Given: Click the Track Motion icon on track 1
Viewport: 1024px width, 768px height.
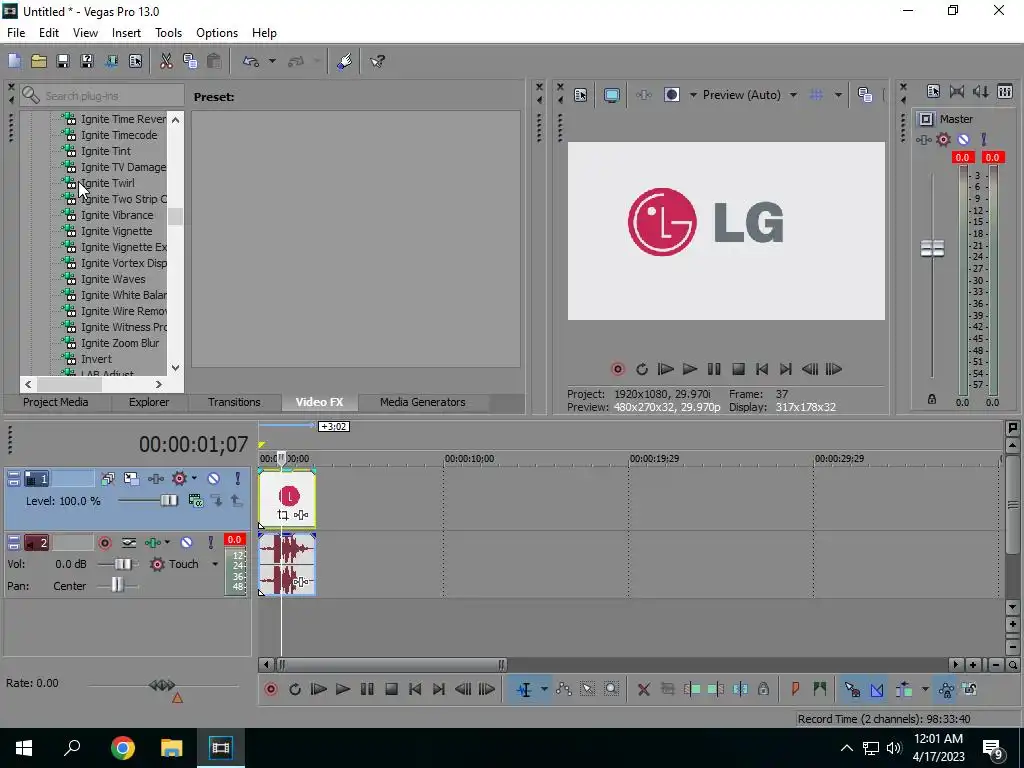Looking at the screenshot, I should [x=131, y=479].
